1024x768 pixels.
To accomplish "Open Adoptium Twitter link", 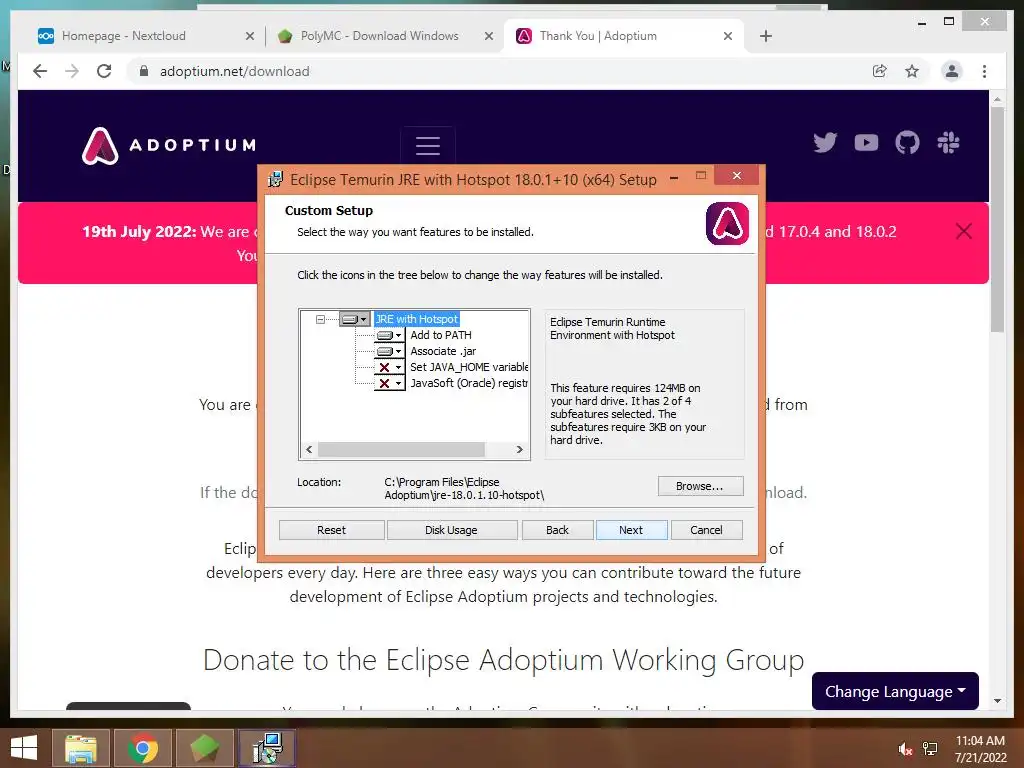I will (x=825, y=142).
